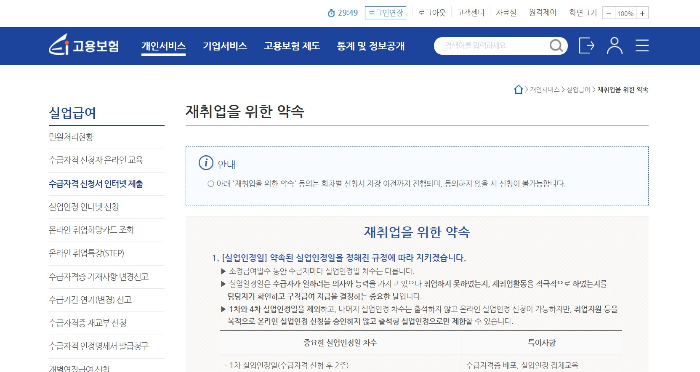Open 수급자격증 기재사항 변경신고
The height and width of the screenshot is (372, 700).
(x=99, y=277)
